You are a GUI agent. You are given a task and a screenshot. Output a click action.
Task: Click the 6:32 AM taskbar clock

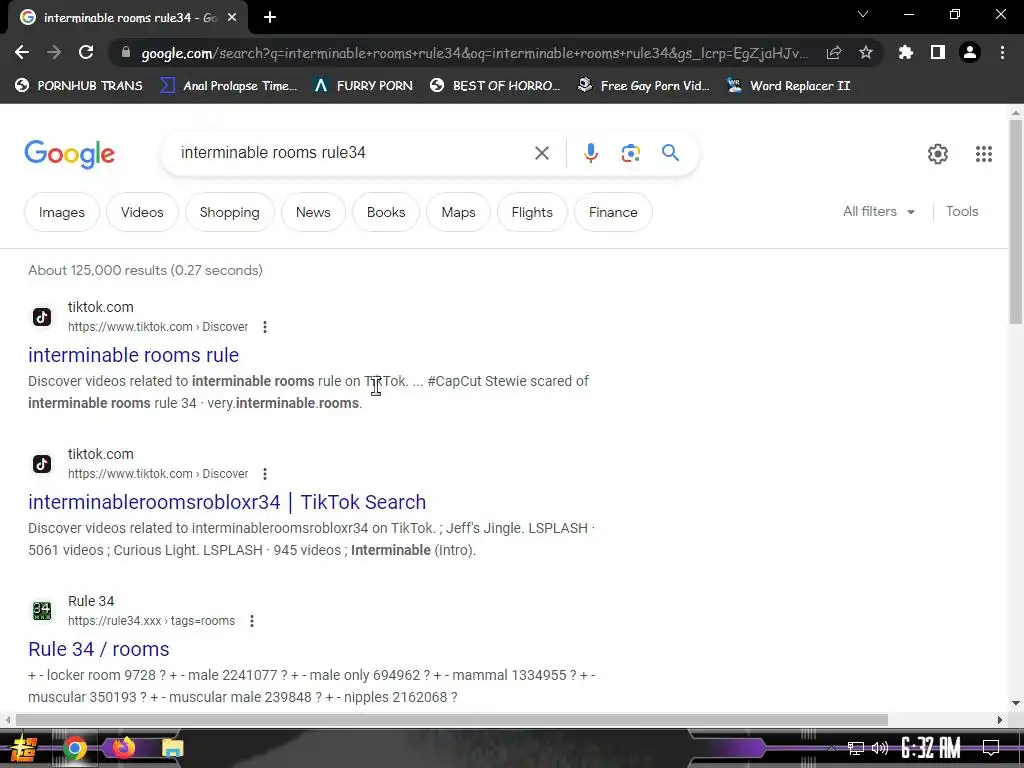tap(931, 748)
